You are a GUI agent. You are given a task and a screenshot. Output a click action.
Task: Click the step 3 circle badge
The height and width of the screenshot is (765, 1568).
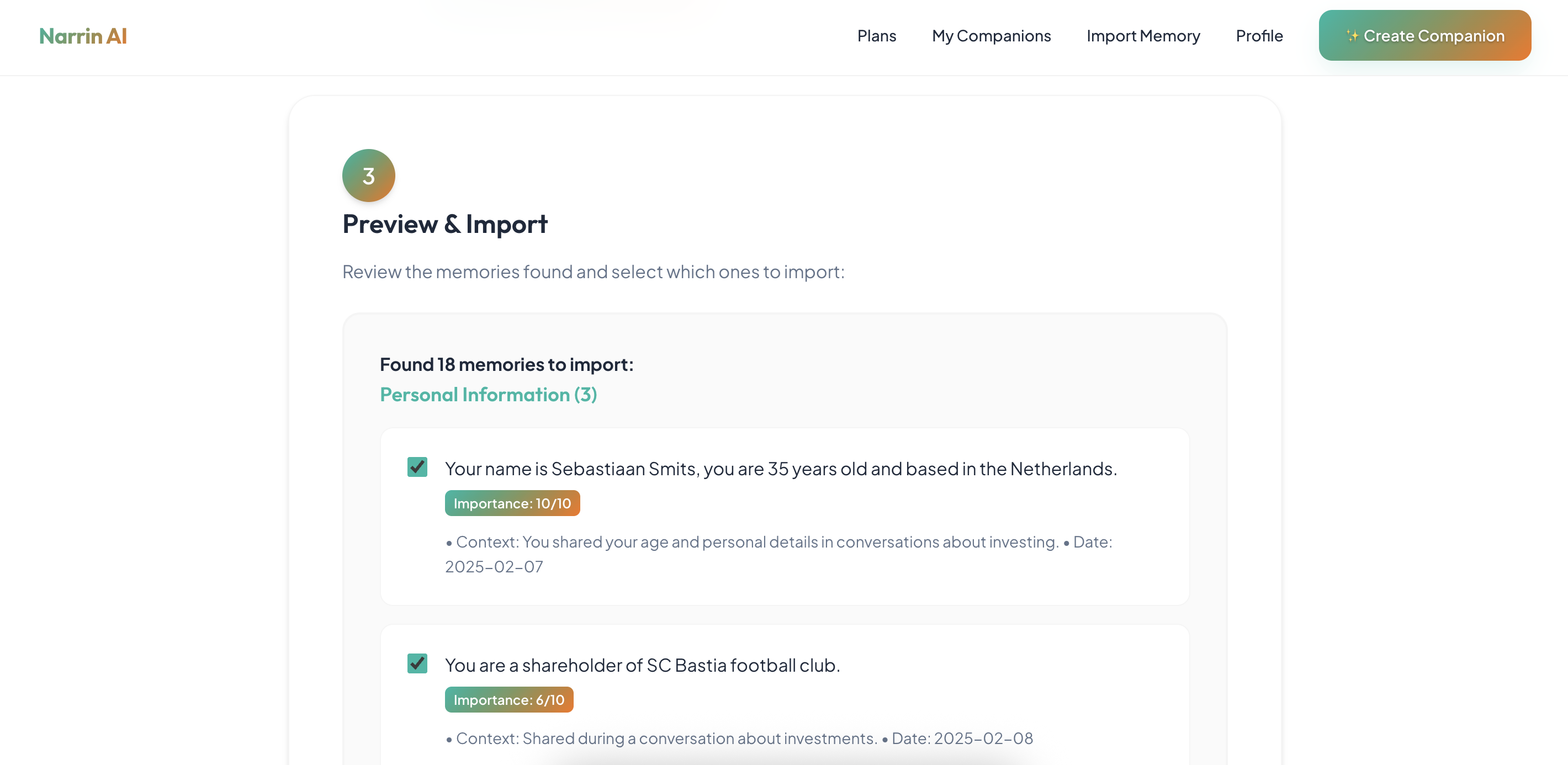click(368, 176)
